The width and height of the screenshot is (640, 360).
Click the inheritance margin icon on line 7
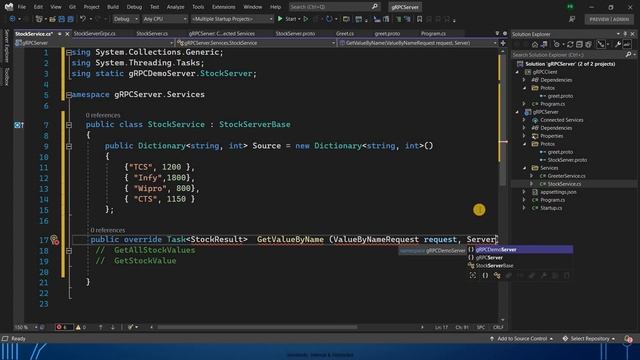pyautogui.click(x=18, y=125)
